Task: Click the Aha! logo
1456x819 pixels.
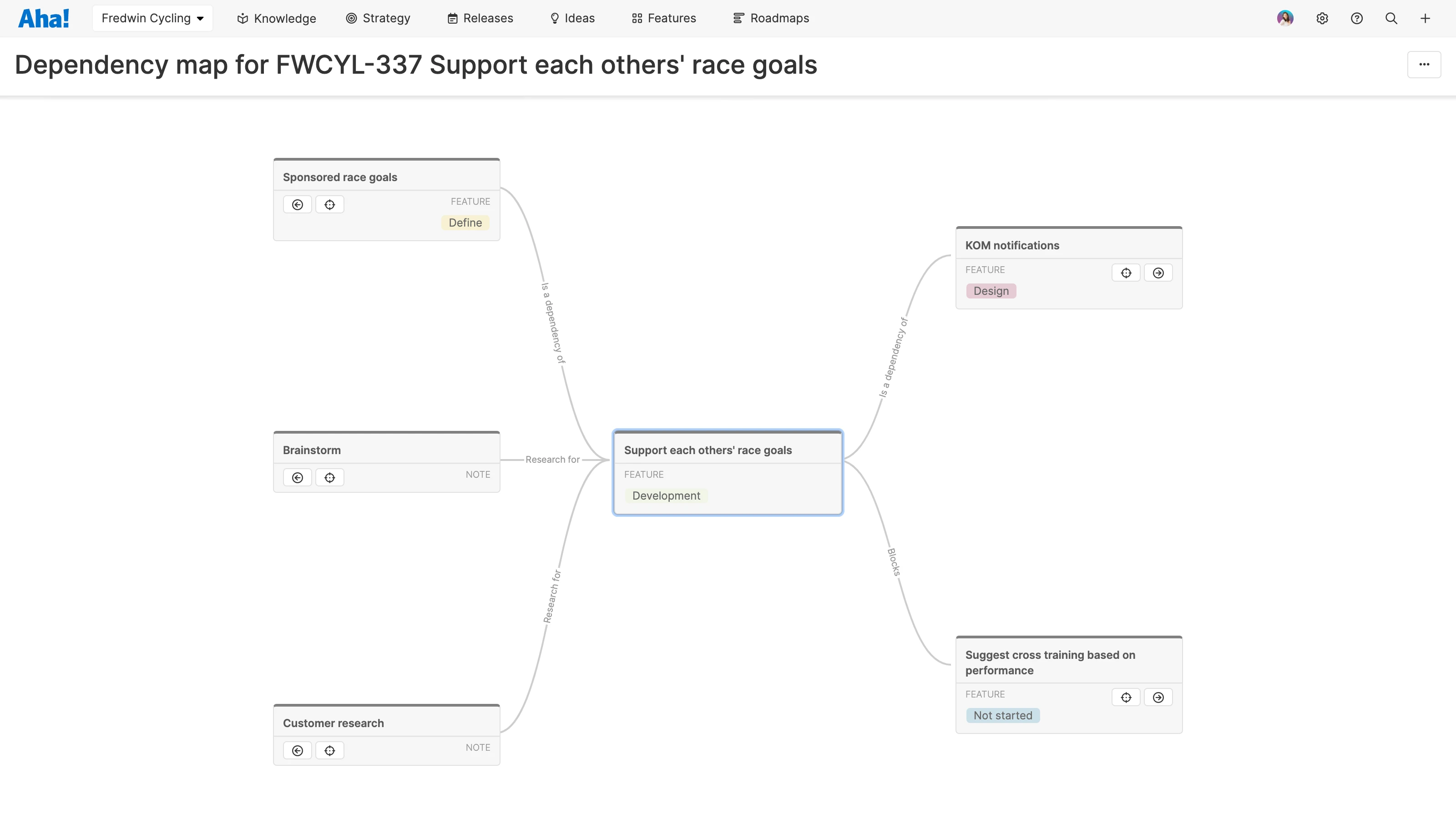Action: pyautogui.click(x=44, y=18)
